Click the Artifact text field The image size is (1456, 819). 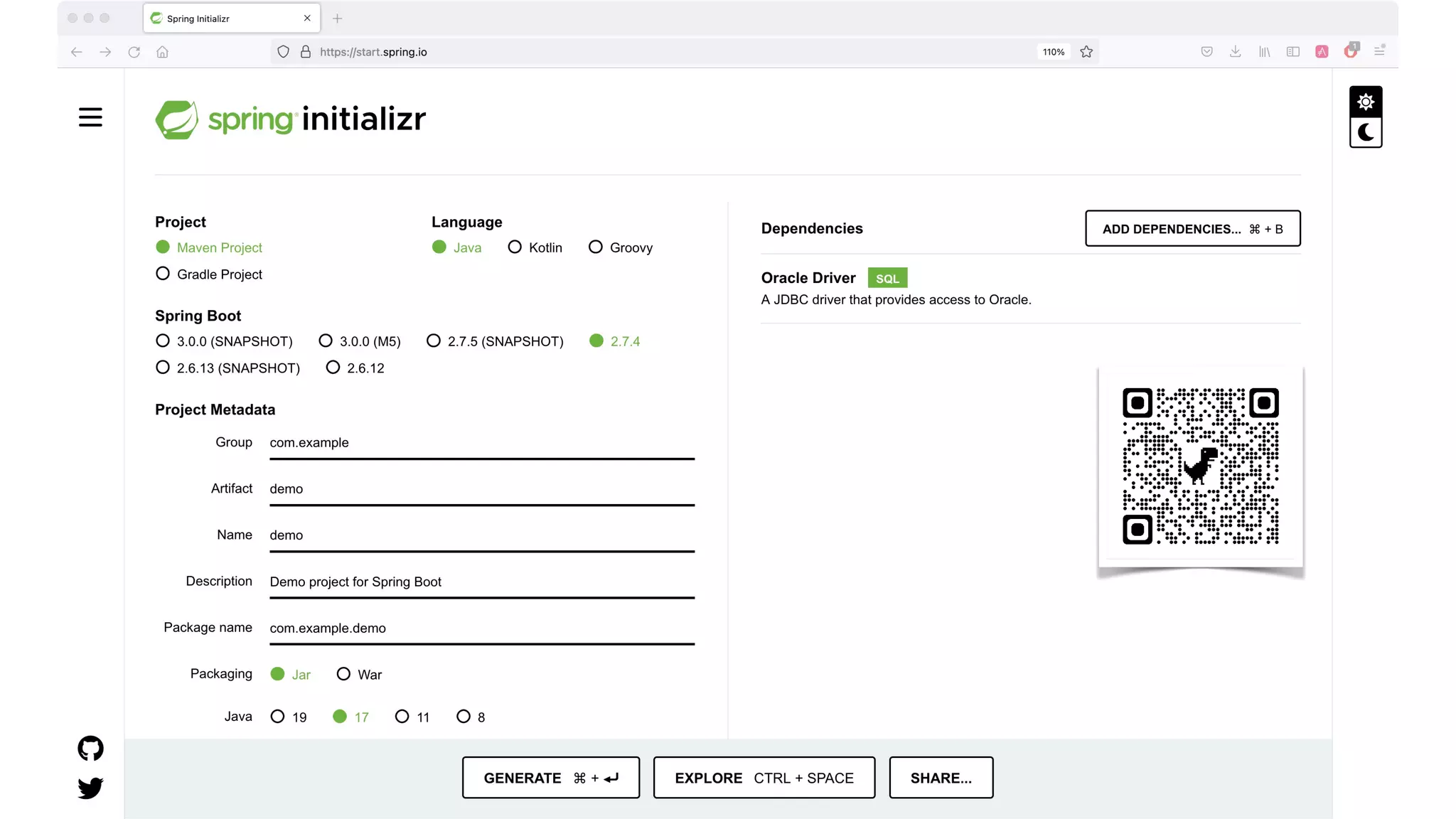pos(481,489)
